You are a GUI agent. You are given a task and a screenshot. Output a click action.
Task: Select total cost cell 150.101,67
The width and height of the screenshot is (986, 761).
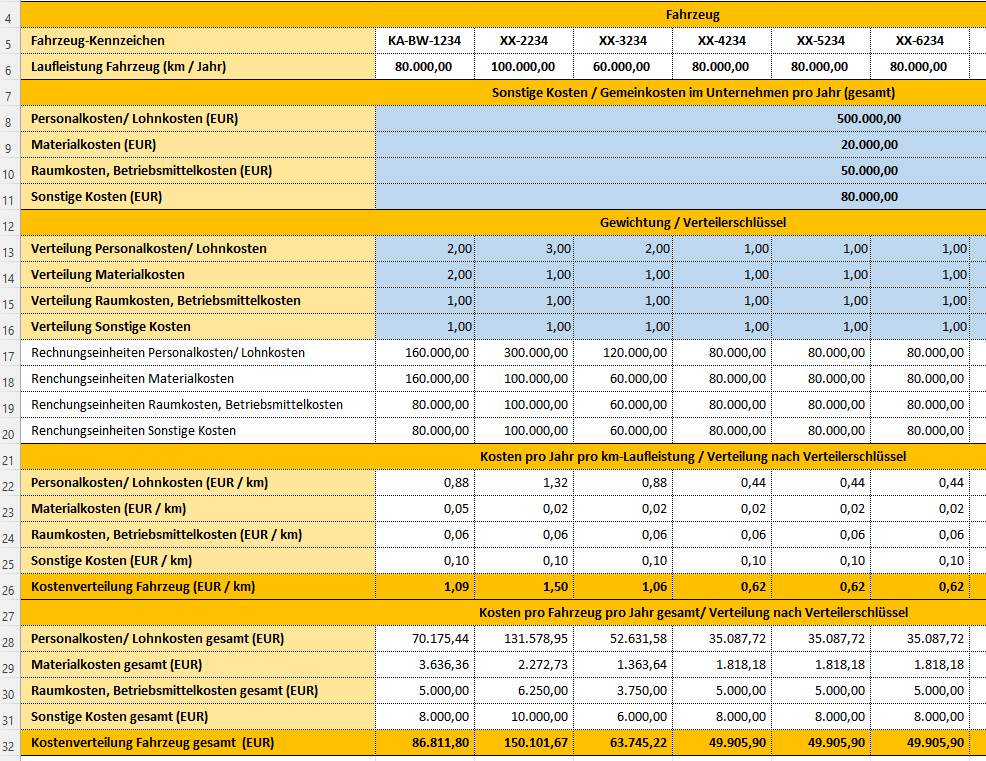tap(524, 743)
